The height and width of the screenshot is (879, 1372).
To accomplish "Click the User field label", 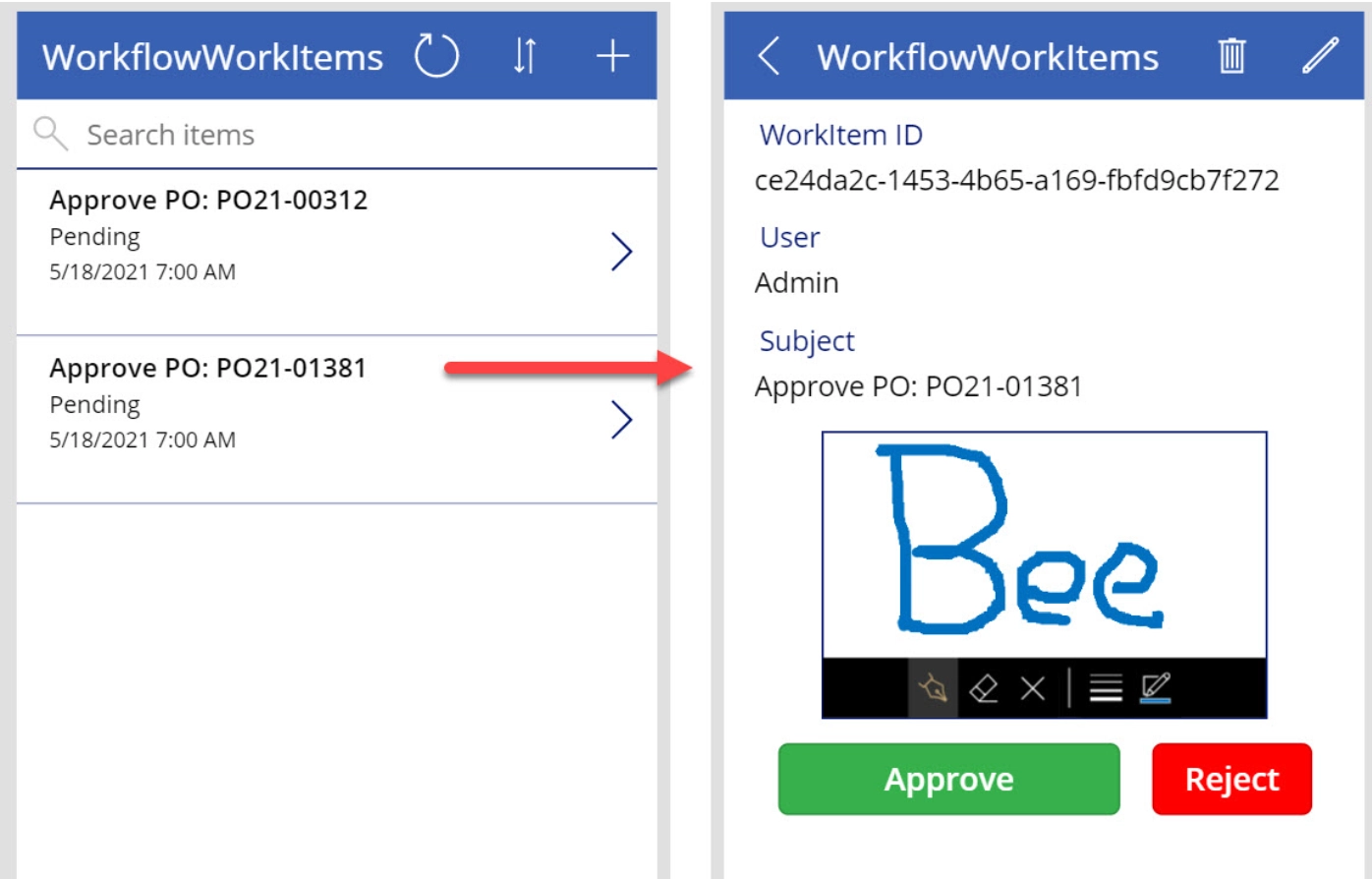I will tap(789, 238).
